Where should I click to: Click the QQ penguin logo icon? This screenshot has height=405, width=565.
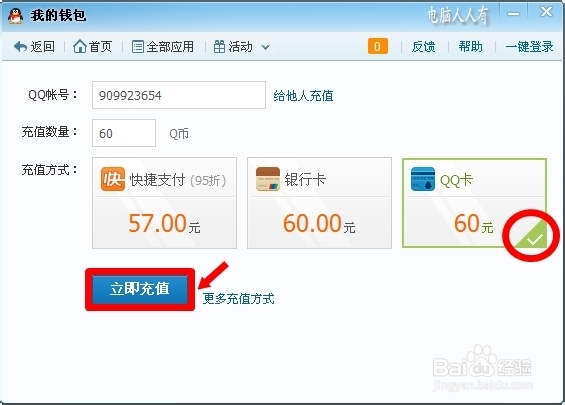click(x=15, y=16)
